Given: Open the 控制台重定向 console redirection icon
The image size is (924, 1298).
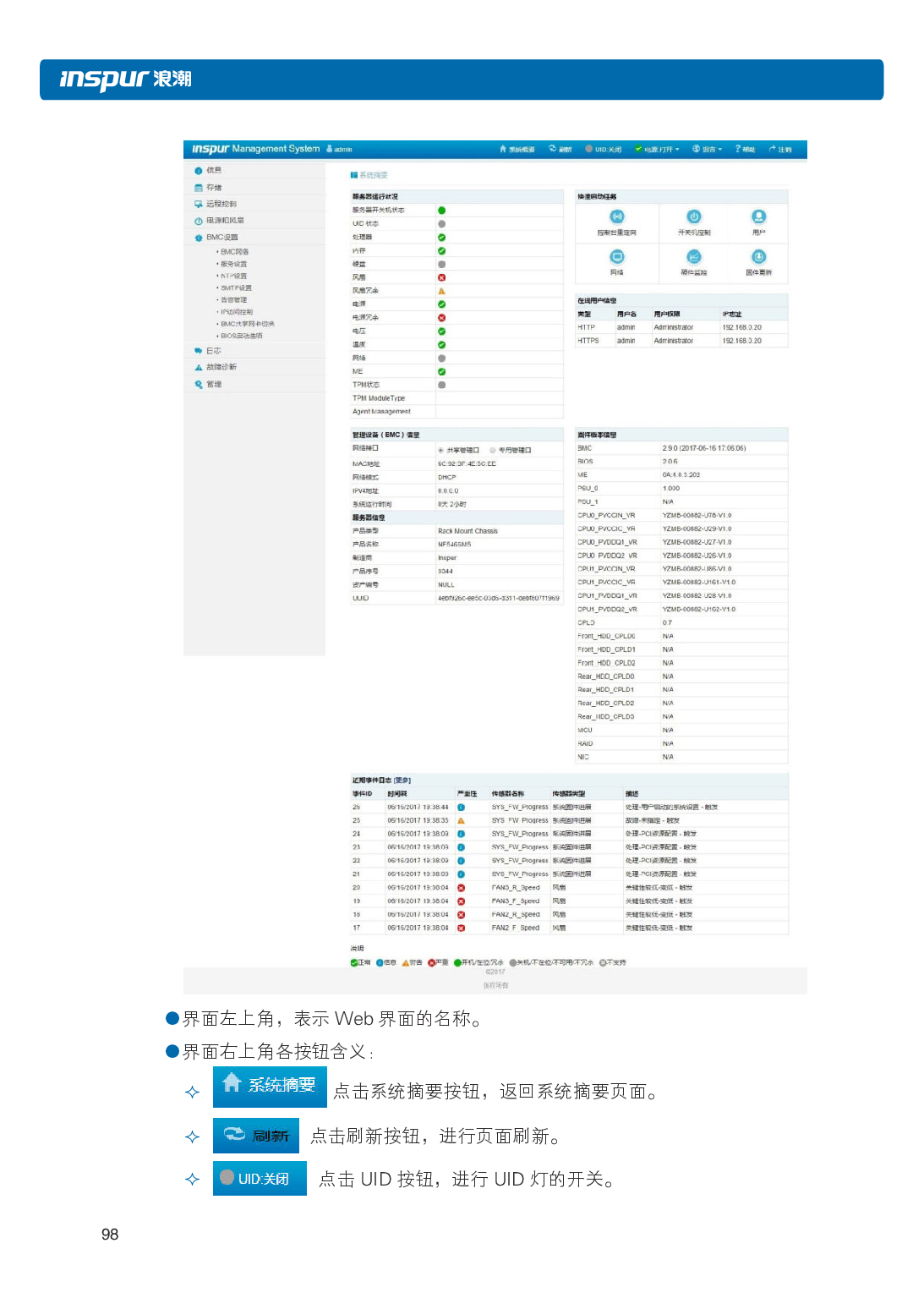Looking at the screenshot, I should (617, 217).
